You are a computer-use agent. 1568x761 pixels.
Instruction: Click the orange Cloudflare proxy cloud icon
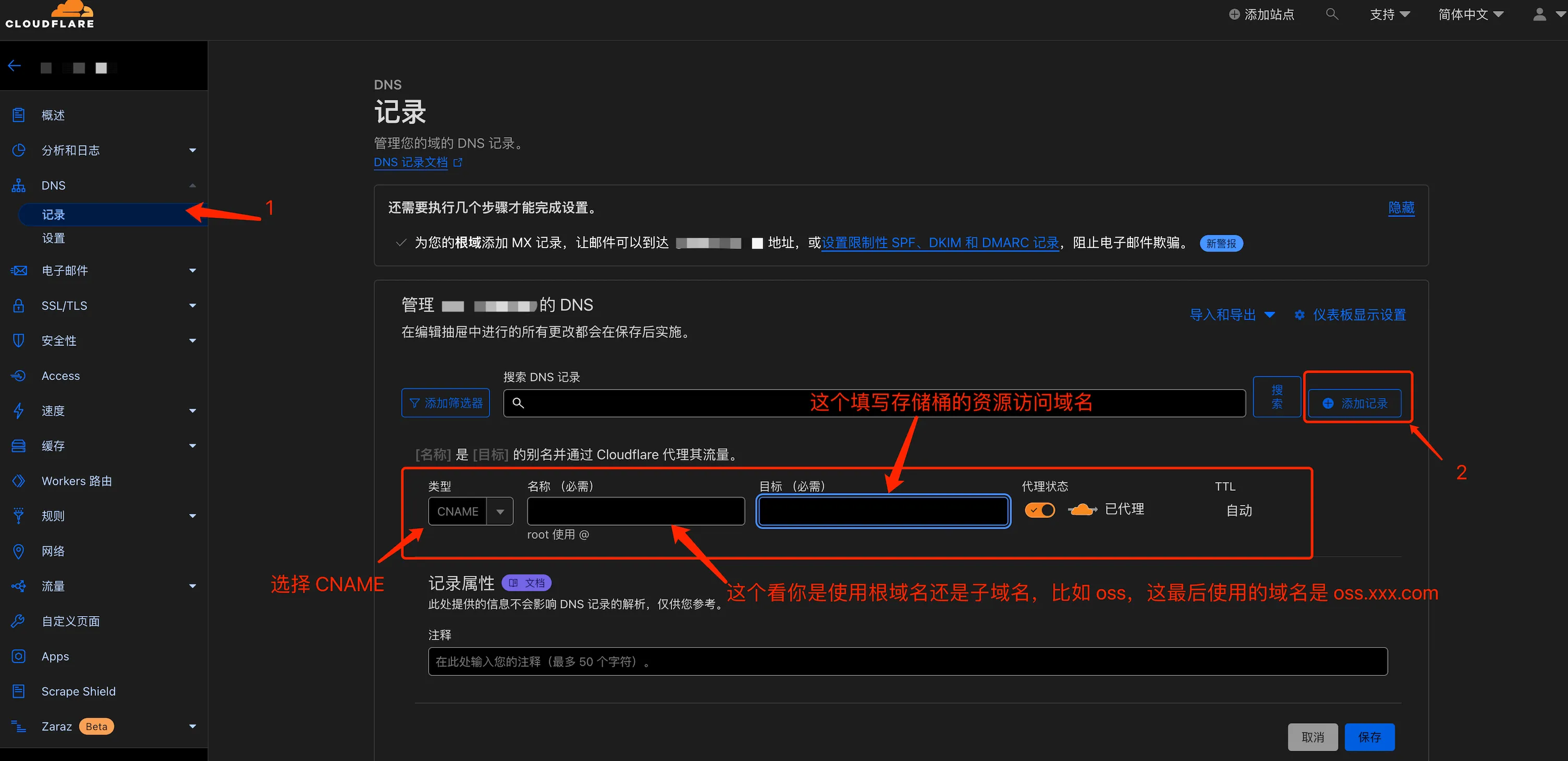click(x=1082, y=510)
